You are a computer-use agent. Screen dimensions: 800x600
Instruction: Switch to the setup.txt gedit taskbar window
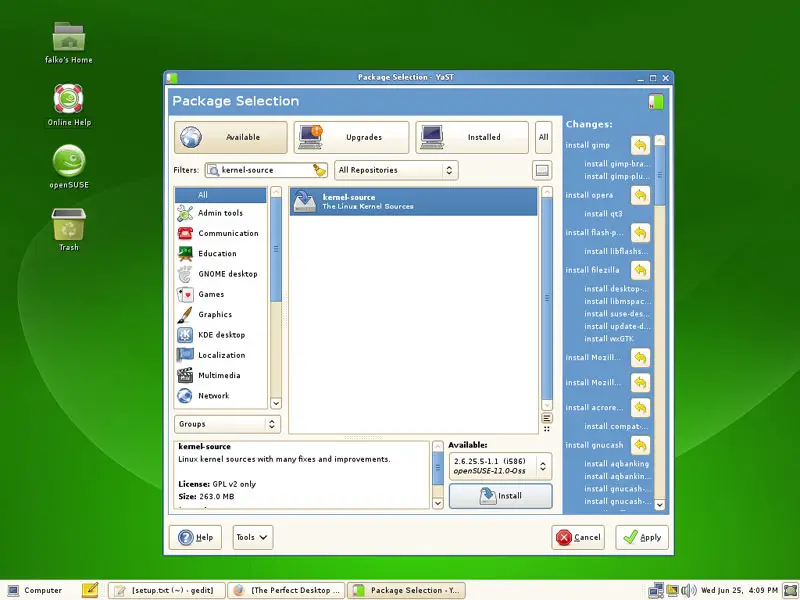(x=167, y=590)
